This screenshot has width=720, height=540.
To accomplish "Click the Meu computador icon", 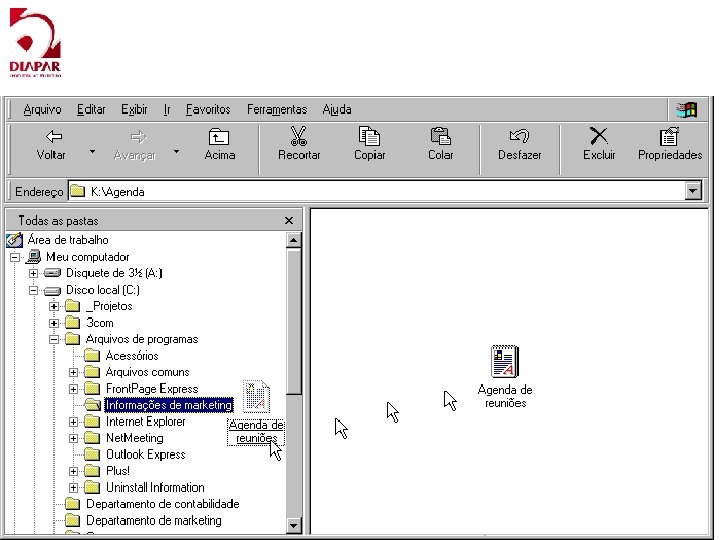I will [34, 256].
